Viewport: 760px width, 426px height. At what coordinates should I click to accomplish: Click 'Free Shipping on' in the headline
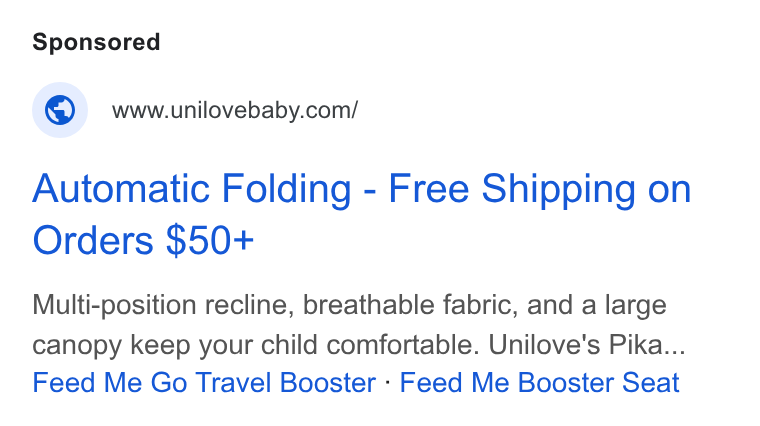[540, 189]
